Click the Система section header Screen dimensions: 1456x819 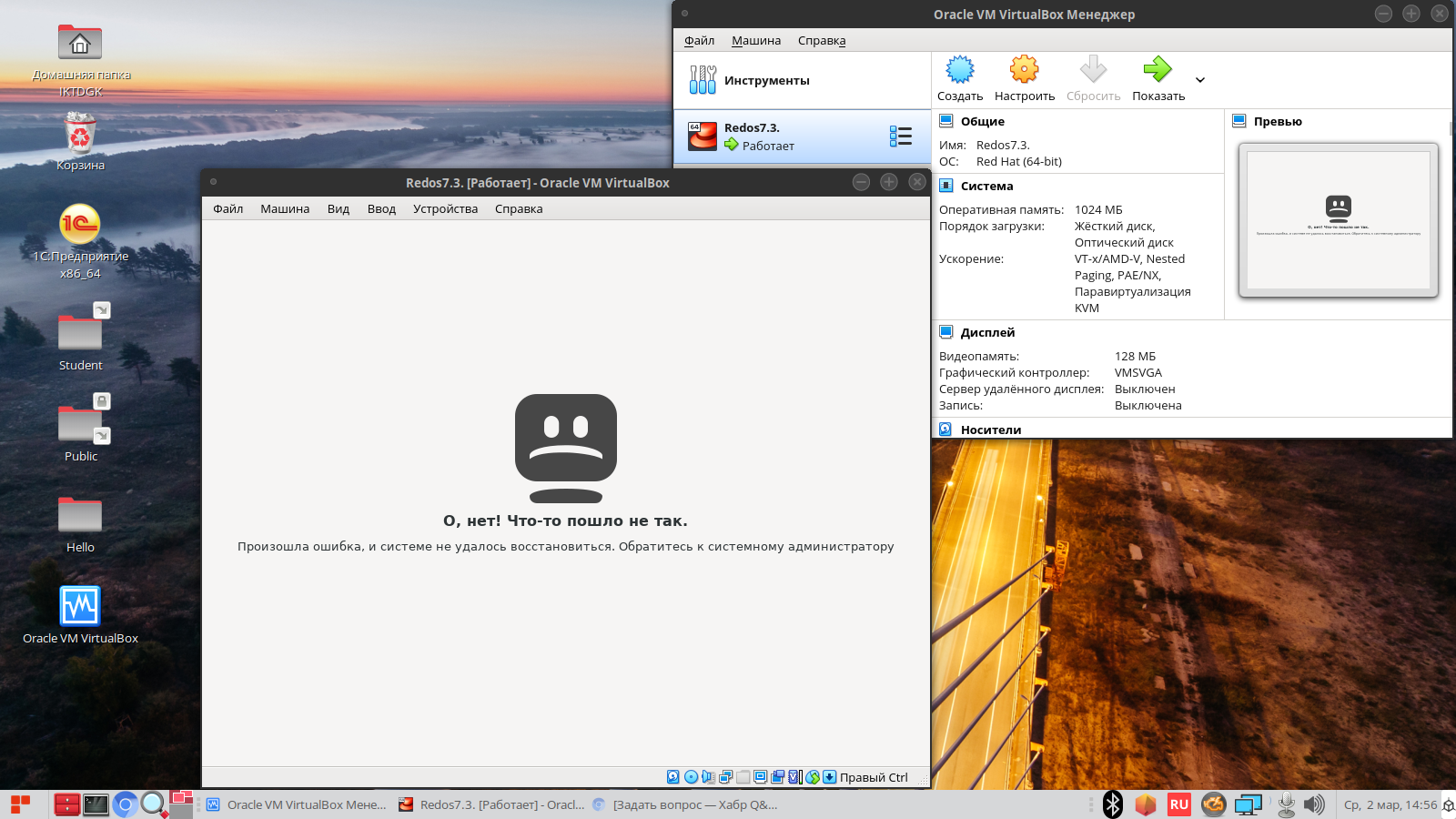click(986, 186)
